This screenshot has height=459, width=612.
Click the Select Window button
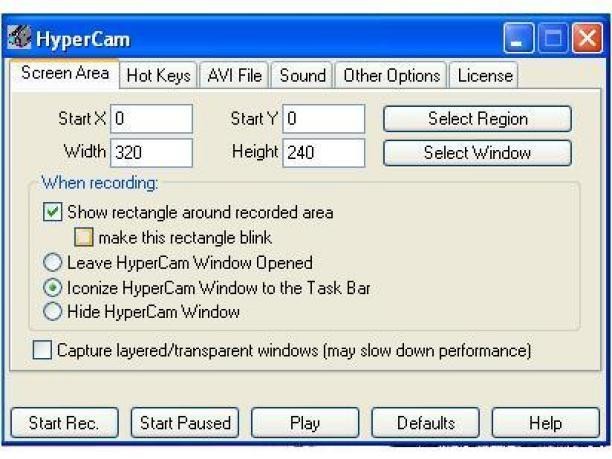click(x=477, y=153)
